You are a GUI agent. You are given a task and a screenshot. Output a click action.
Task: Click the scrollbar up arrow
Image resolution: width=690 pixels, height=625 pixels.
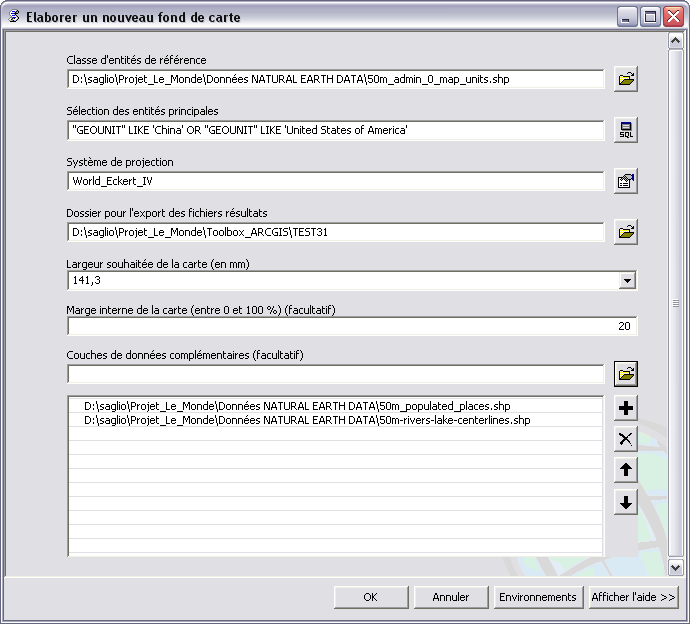[x=675, y=41]
